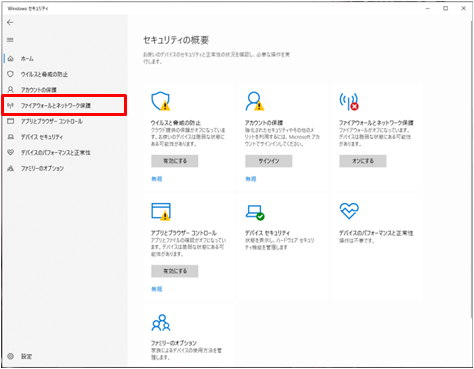Click the Home house icon in sidebar
The width and height of the screenshot is (474, 369).
click(x=11, y=59)
